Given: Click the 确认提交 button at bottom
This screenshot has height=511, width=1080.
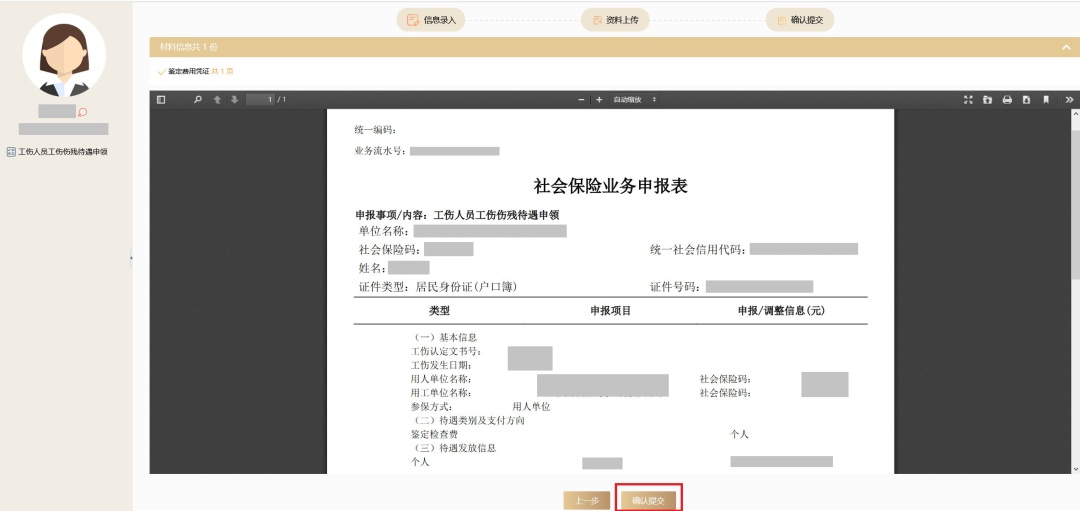Looking at the screenshot, I should coord(649,499).
